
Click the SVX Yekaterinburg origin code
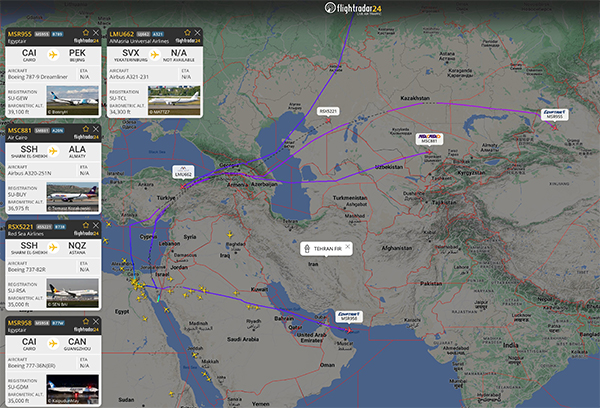coord(130,53)
